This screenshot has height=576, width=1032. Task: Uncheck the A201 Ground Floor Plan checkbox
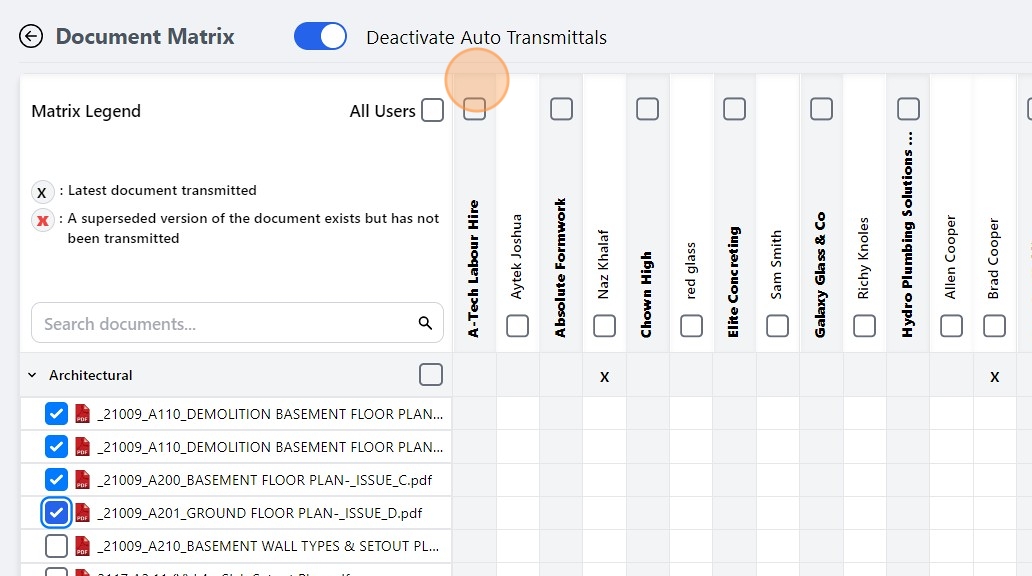[57, 513]
